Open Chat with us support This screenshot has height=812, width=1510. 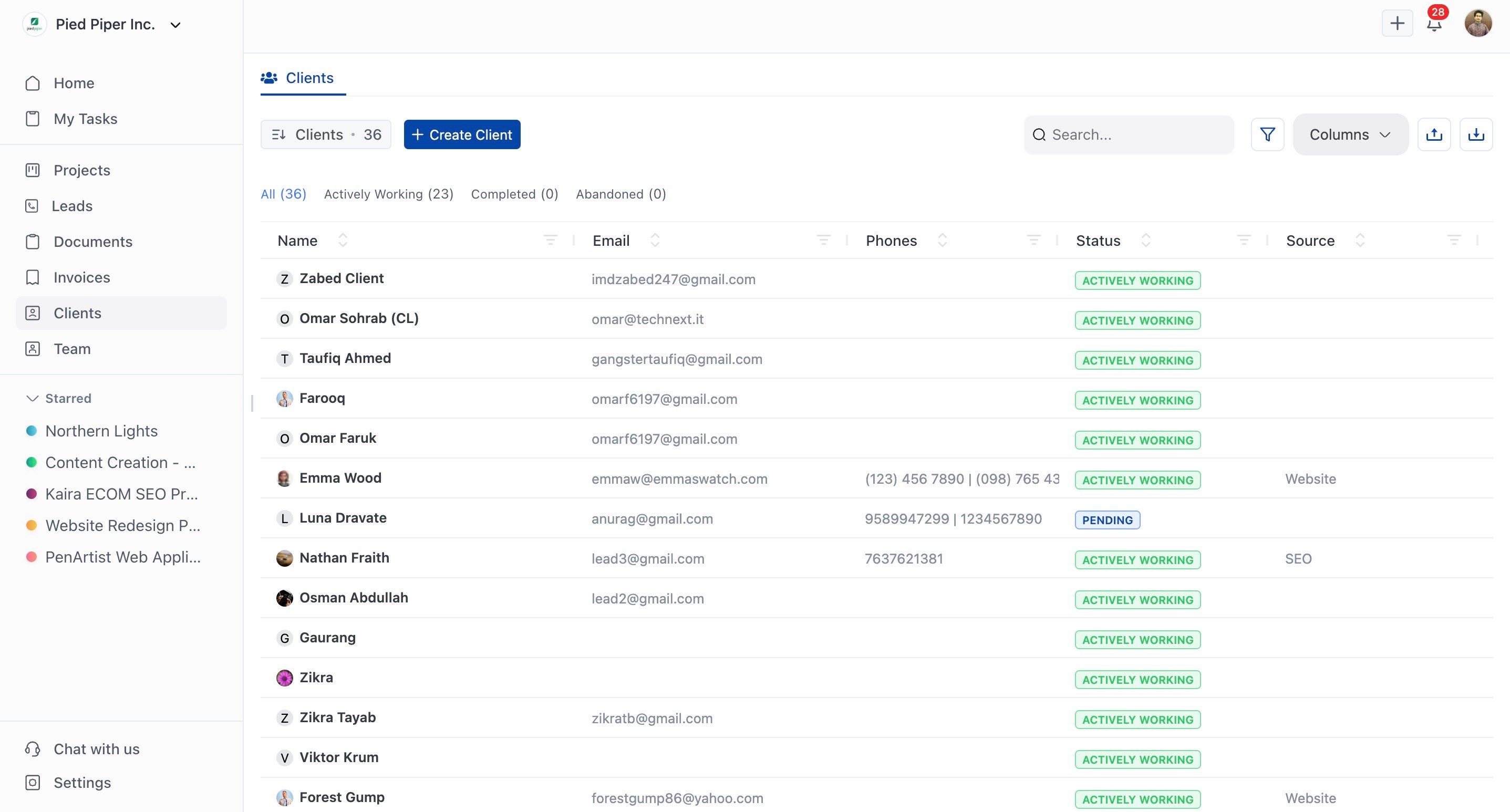tap(96, 749)
